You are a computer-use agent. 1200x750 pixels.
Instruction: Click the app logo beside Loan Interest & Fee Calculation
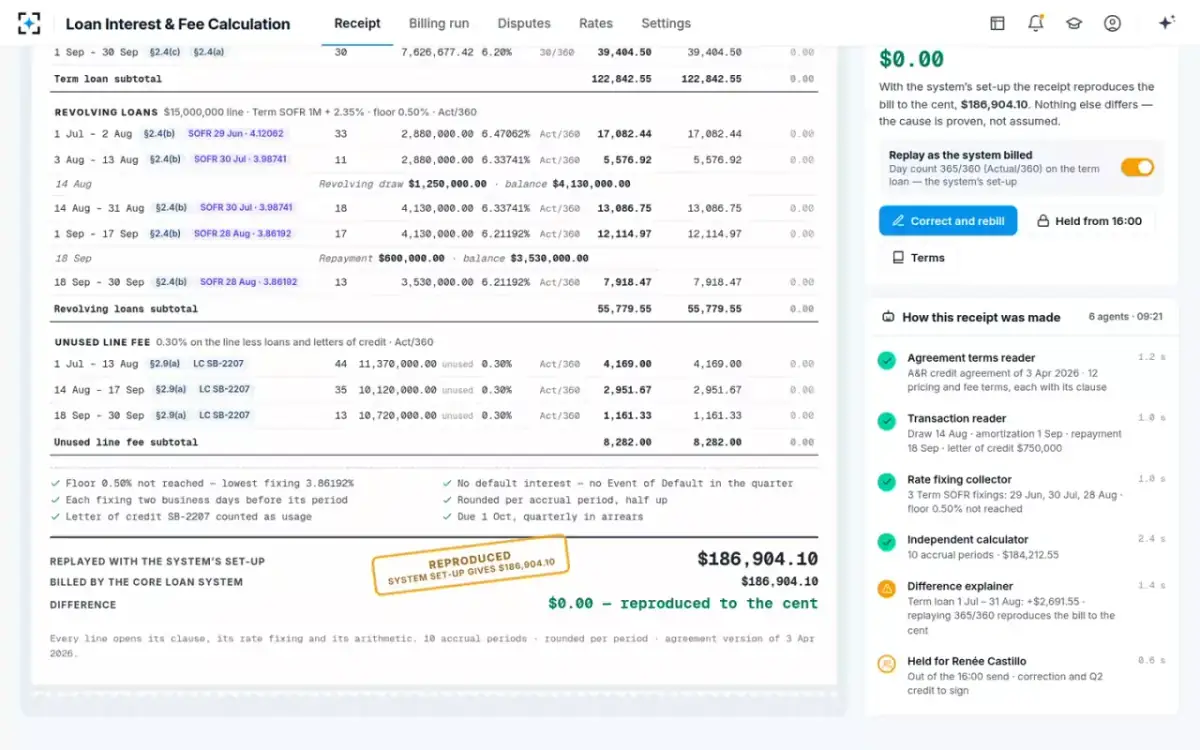tap(29, 23)
